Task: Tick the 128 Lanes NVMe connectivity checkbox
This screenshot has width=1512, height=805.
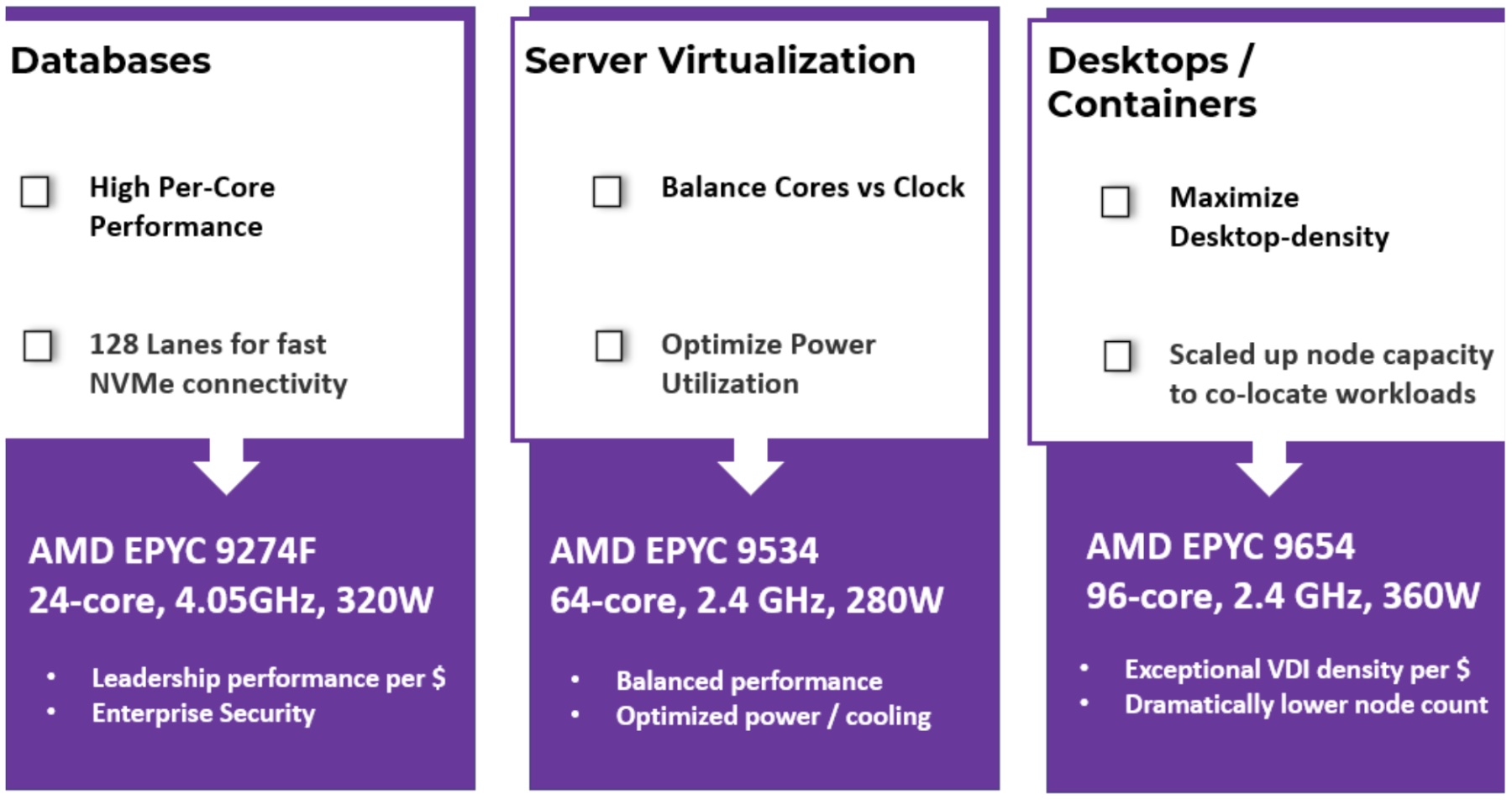Action: 38,345
